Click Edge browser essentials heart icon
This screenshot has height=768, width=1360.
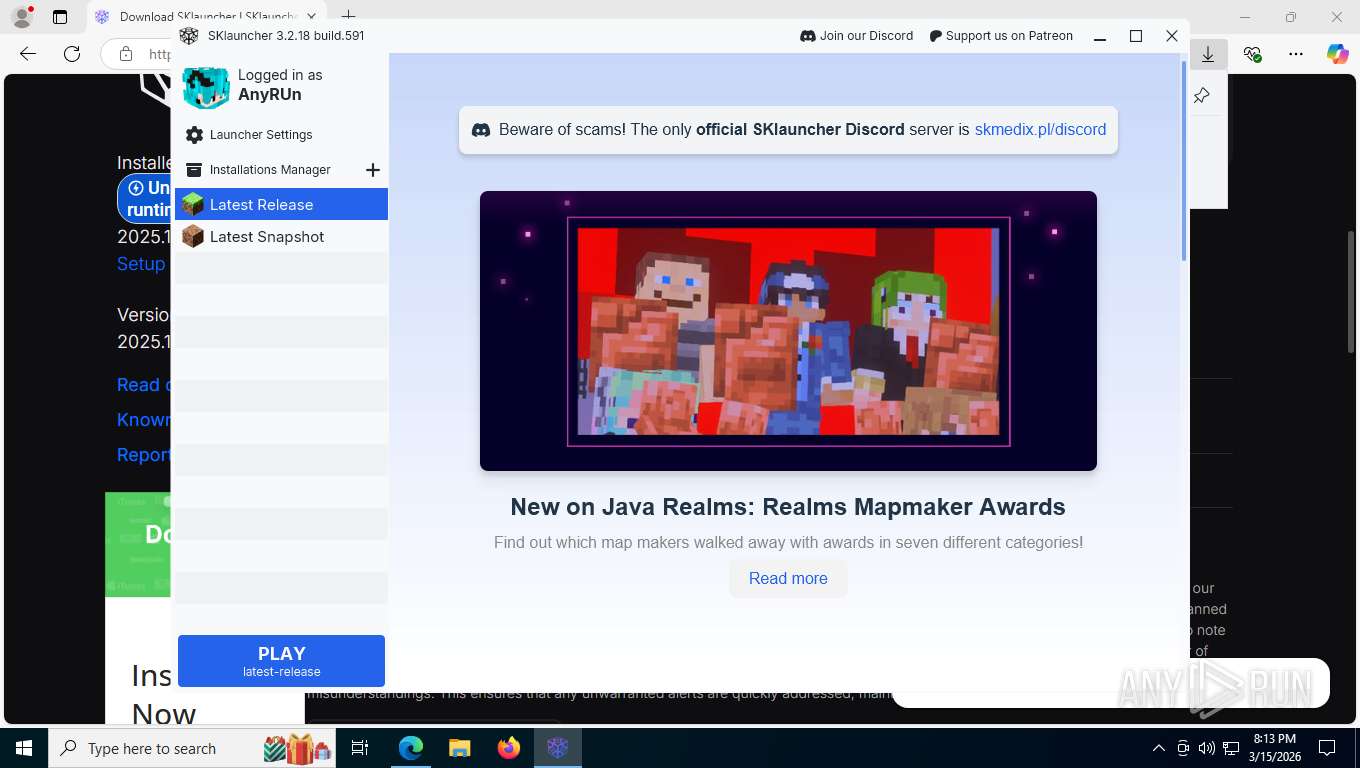[1252, 54]
